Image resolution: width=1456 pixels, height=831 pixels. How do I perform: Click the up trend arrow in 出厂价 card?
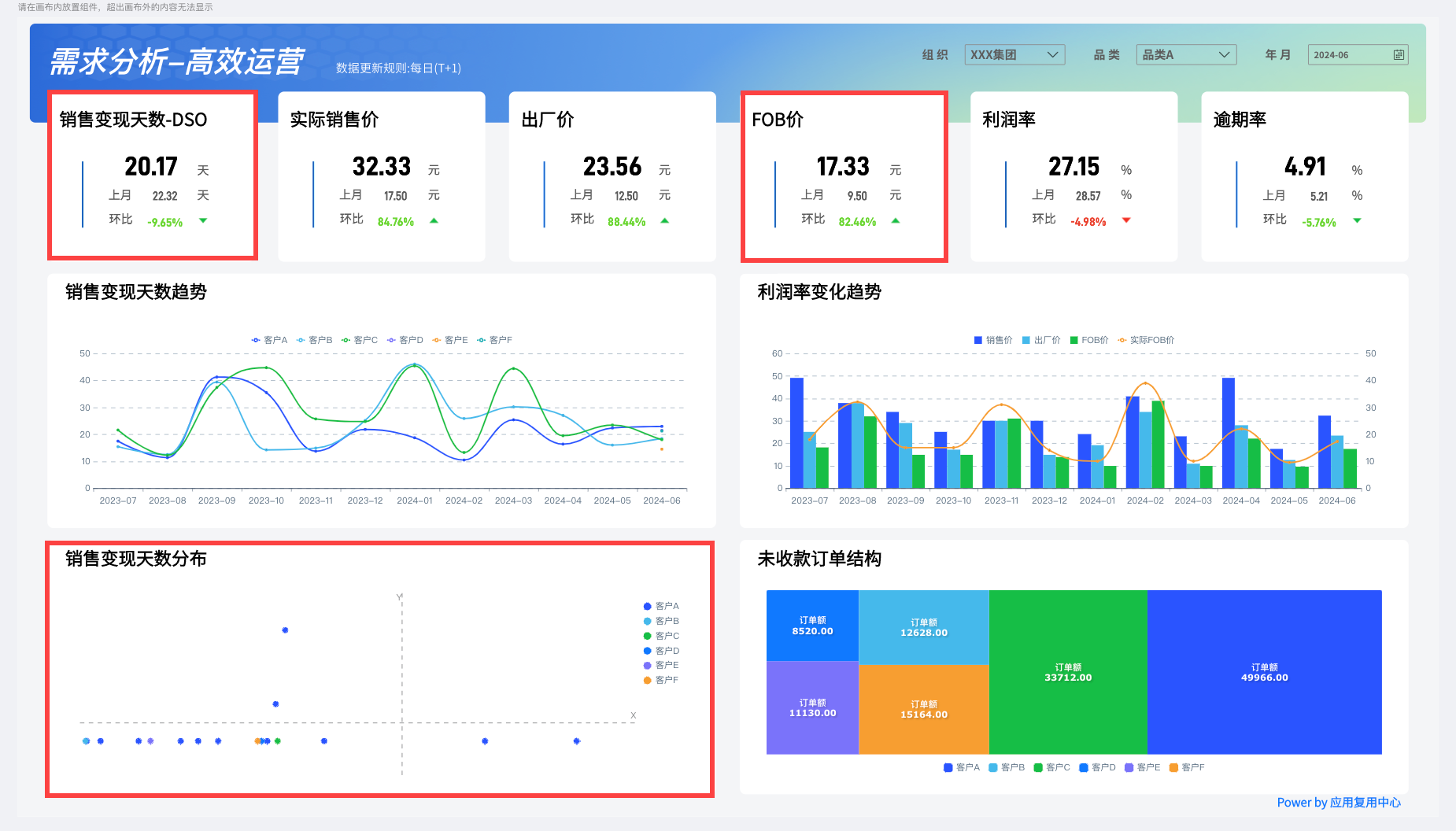664,221
